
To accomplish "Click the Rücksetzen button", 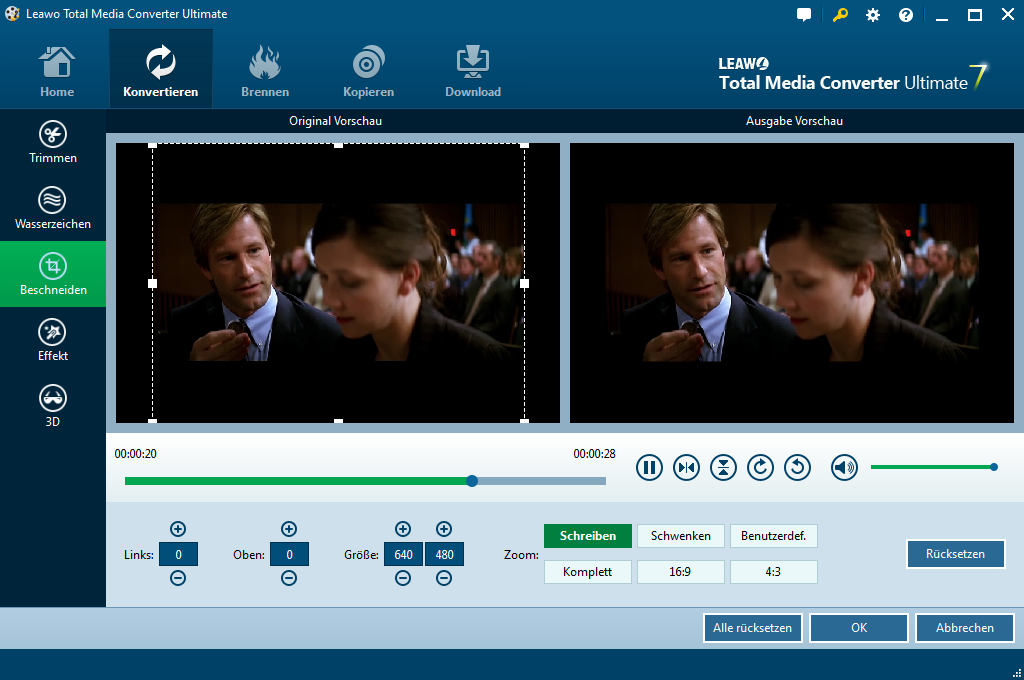I will (955, 554).
